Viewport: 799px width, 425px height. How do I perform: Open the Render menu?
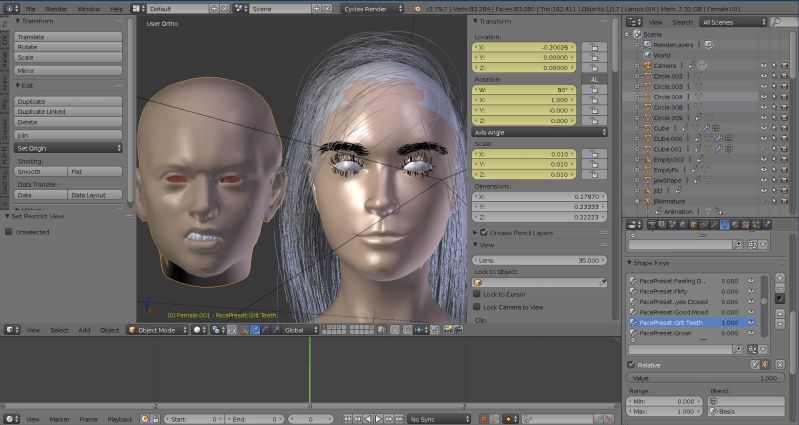(x=56, y=9)
